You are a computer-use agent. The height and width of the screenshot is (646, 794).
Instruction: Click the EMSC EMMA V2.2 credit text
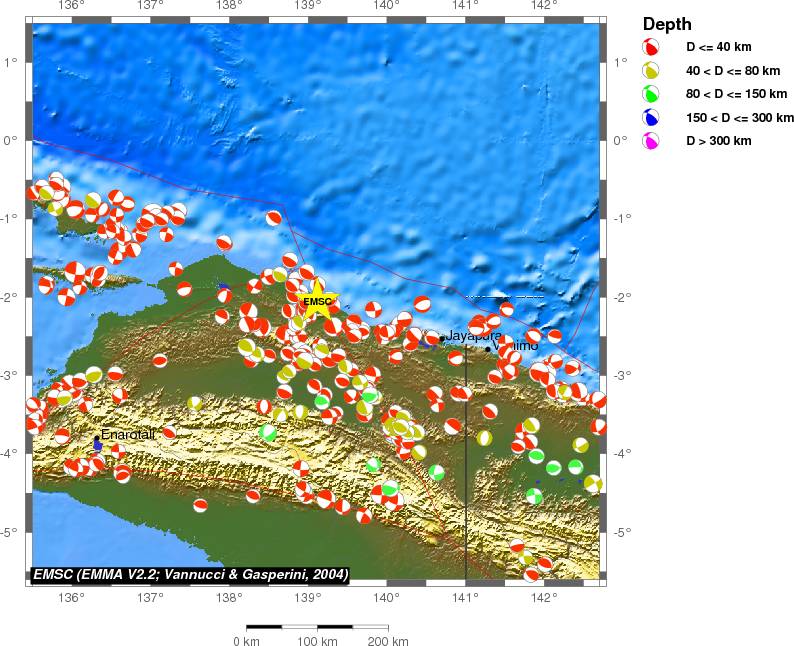click(x=190, y=574)
